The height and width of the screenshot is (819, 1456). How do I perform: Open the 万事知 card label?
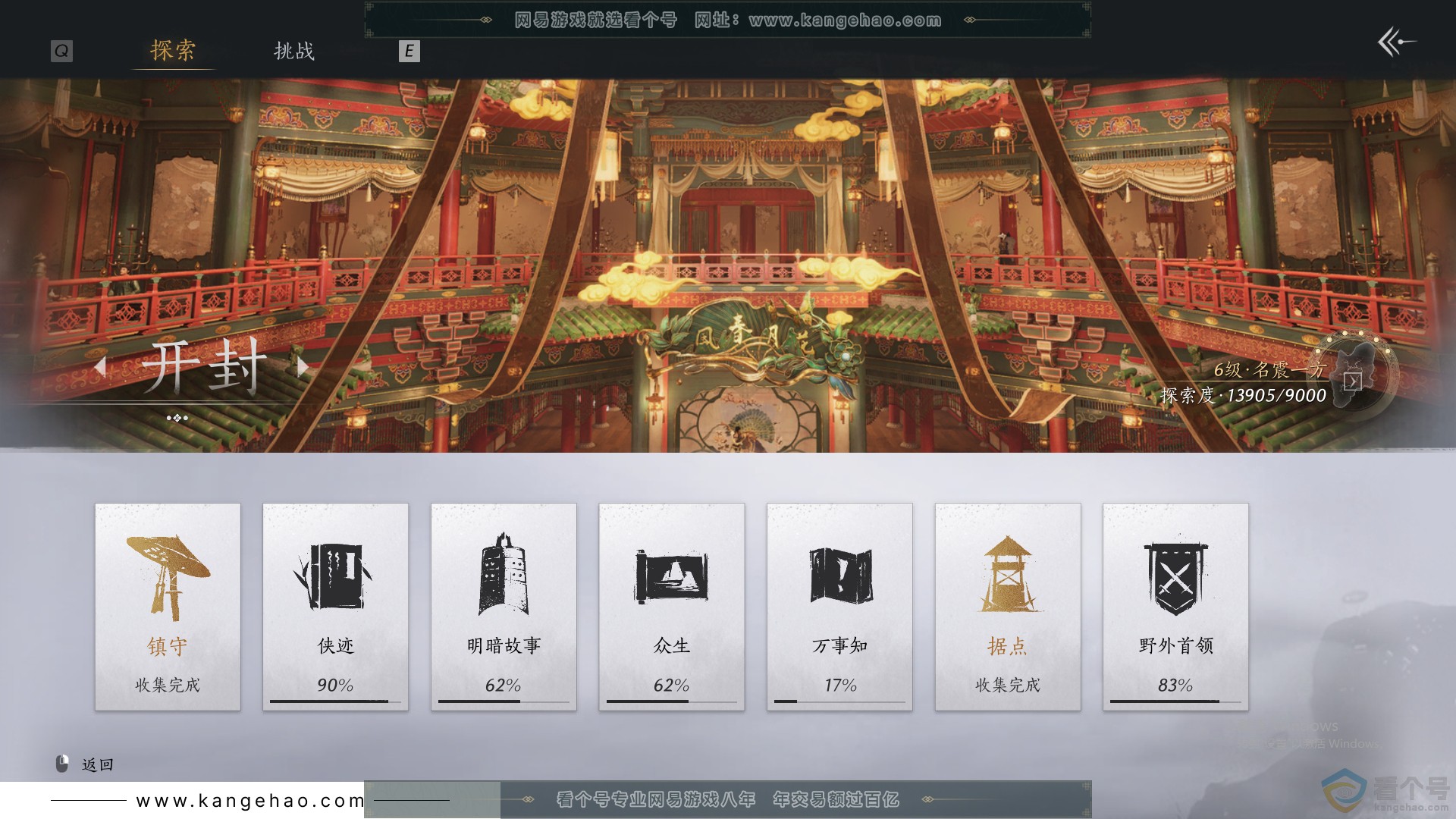point(839,646)
